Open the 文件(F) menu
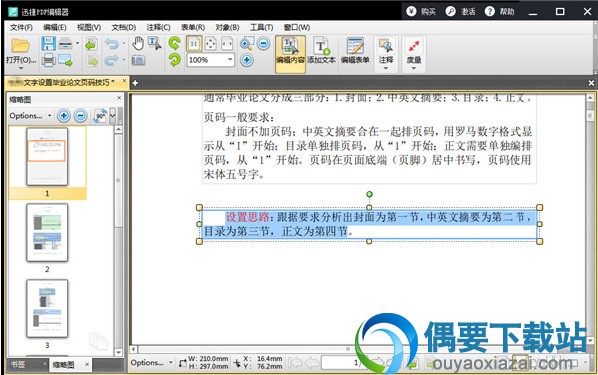 point(21,27)
